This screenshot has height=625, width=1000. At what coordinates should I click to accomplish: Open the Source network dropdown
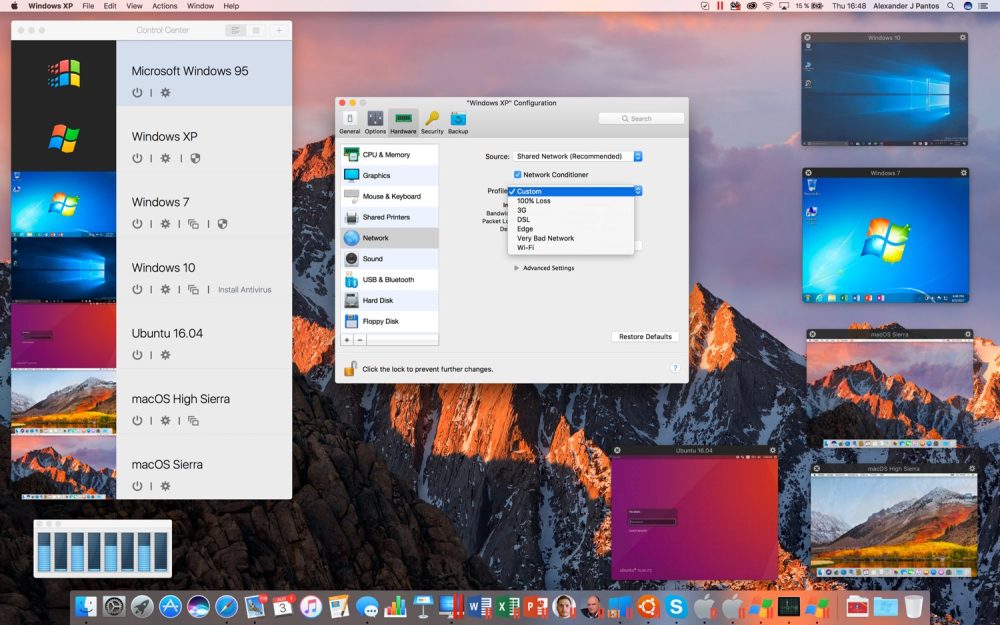pos(577,156)
